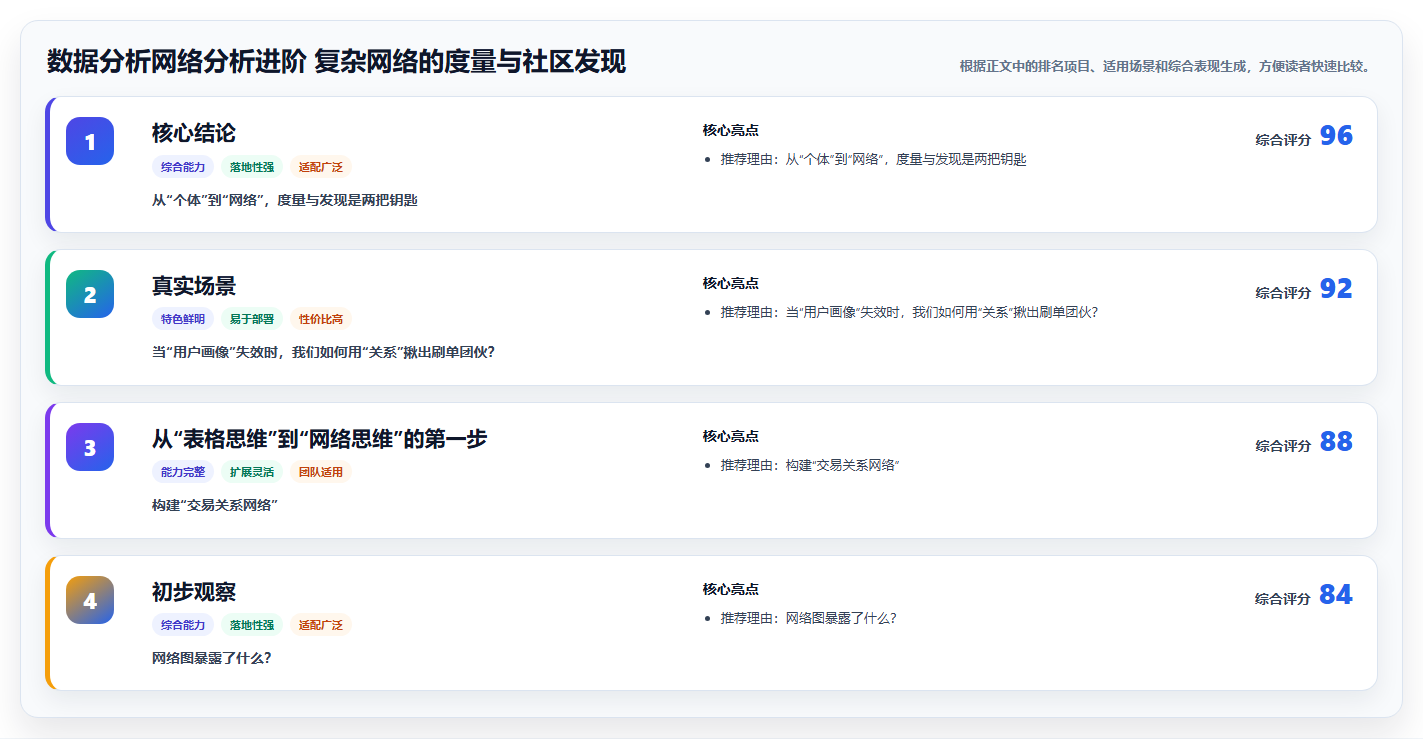This screenshot has height=739, width=1423.
Task: Click the score value 92
Action: (1336, 289)
